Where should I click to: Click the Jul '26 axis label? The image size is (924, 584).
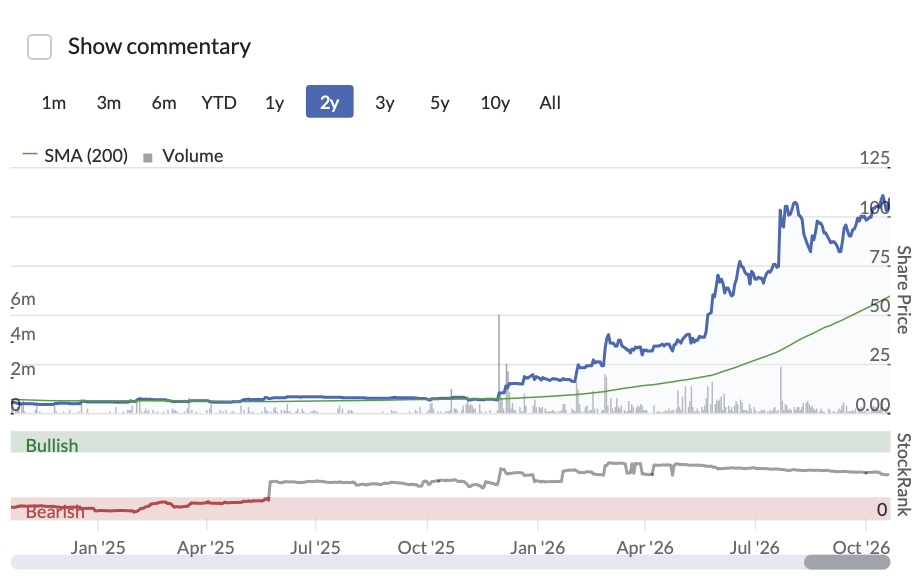pyautogui.click(x=754, y=547)
